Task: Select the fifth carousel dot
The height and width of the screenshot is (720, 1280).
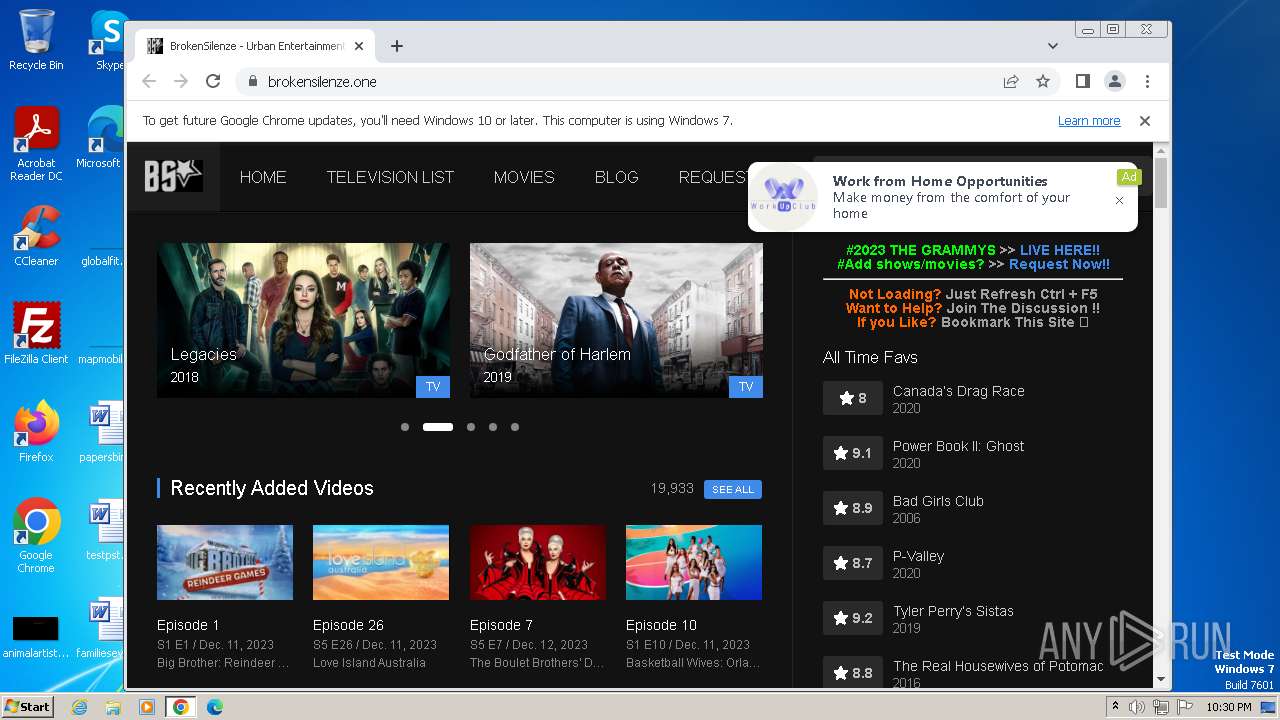Action: point(515,427)
